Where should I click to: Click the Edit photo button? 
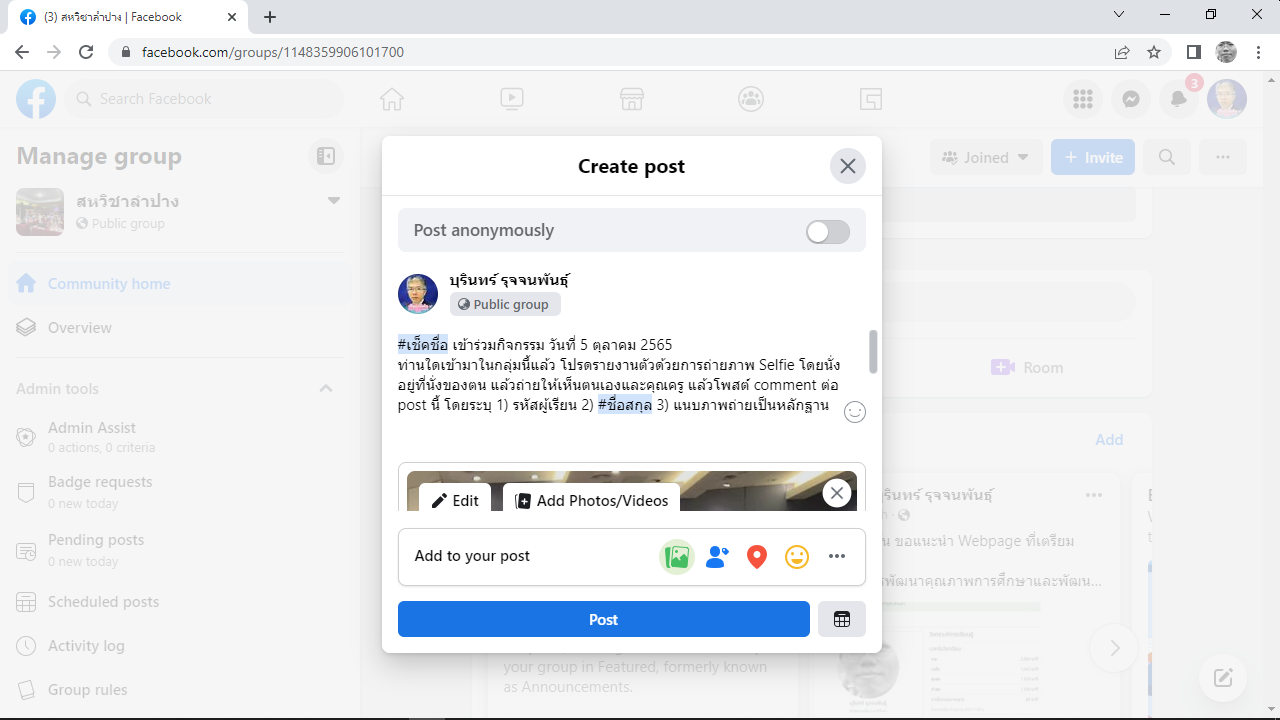pos(455,500)
